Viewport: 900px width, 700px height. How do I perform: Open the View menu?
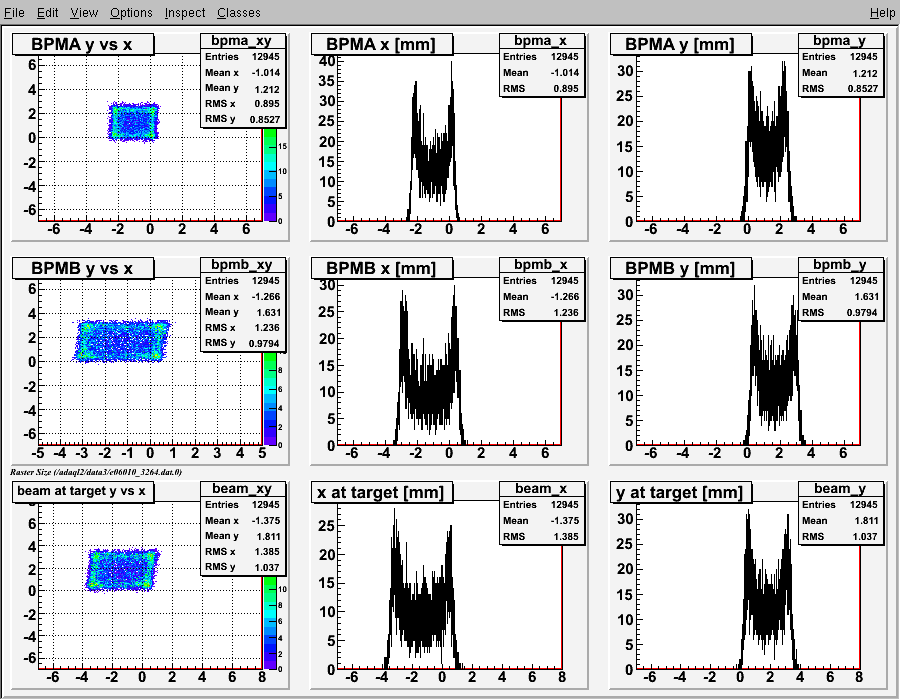[x=84, y=13]
